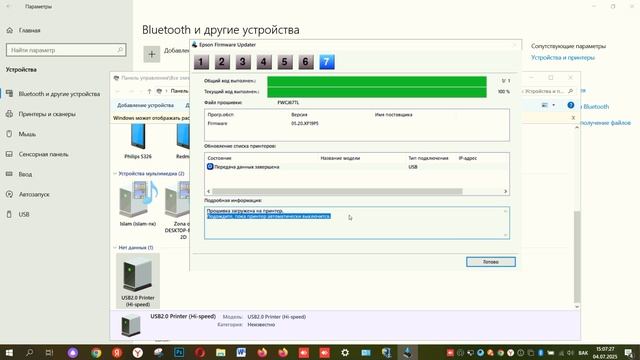Screen dimensions: 640x360
Task: Select step 3 icon in Epson Firmware Updater
Action: (243, 62)
